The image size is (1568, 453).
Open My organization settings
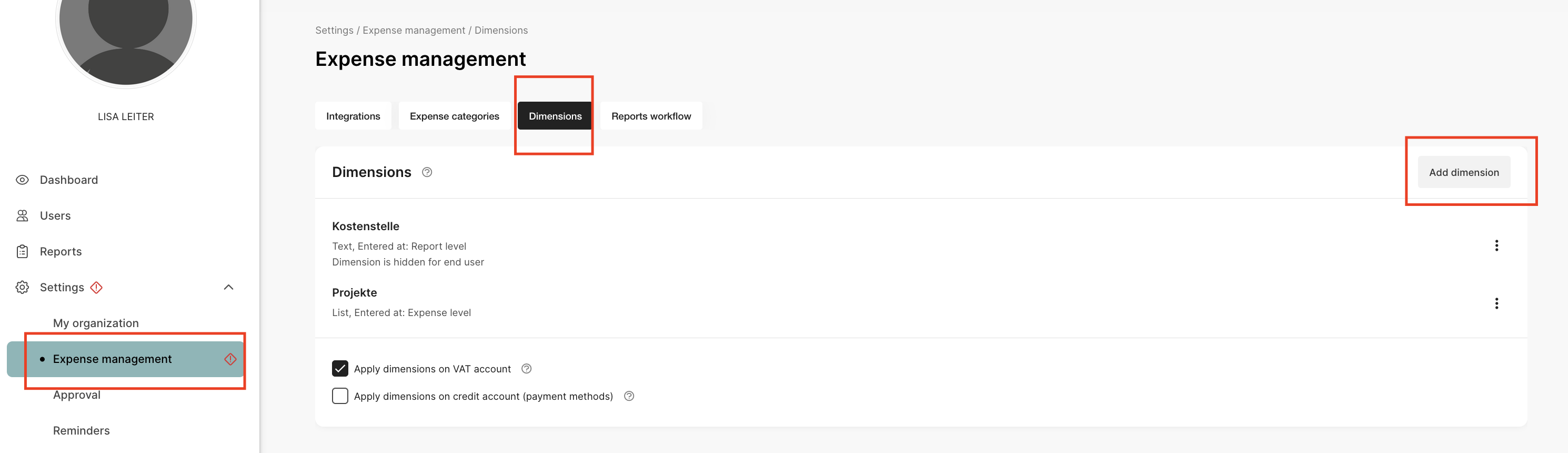[x=96, y=323]
